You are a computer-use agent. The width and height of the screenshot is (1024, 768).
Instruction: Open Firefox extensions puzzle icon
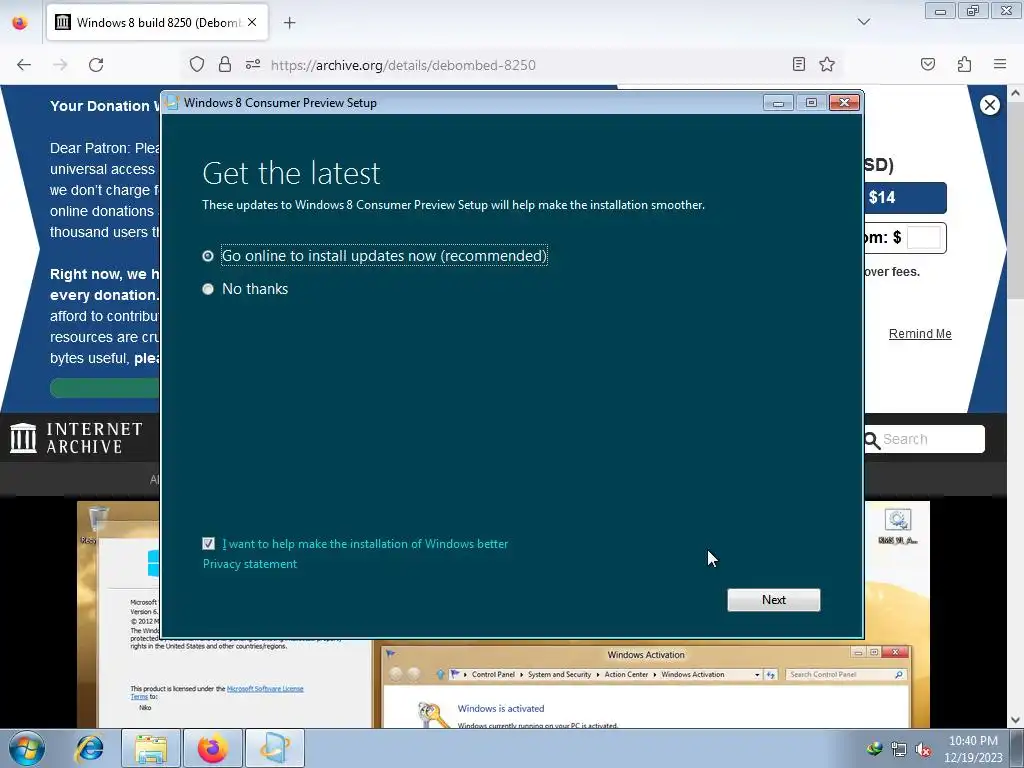(x=964, y=64)
